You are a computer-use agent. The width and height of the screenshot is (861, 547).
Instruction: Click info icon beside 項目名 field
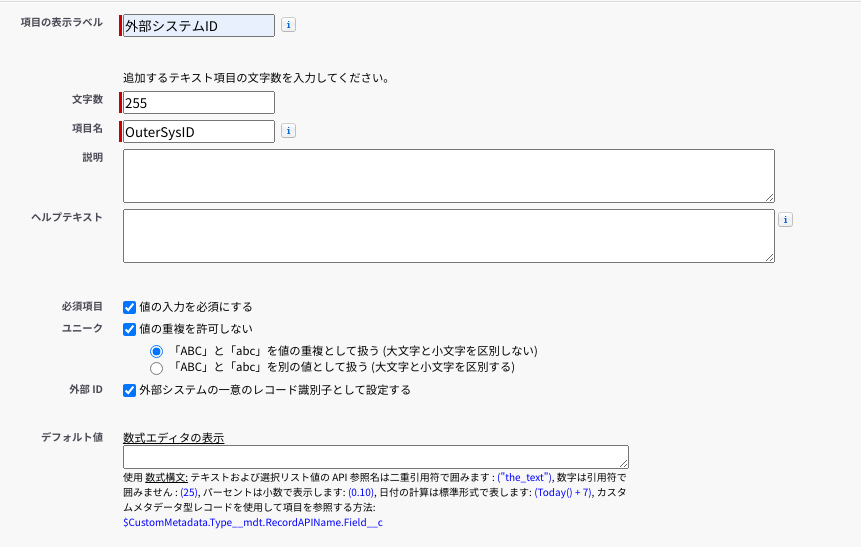(x=288, y=131)
